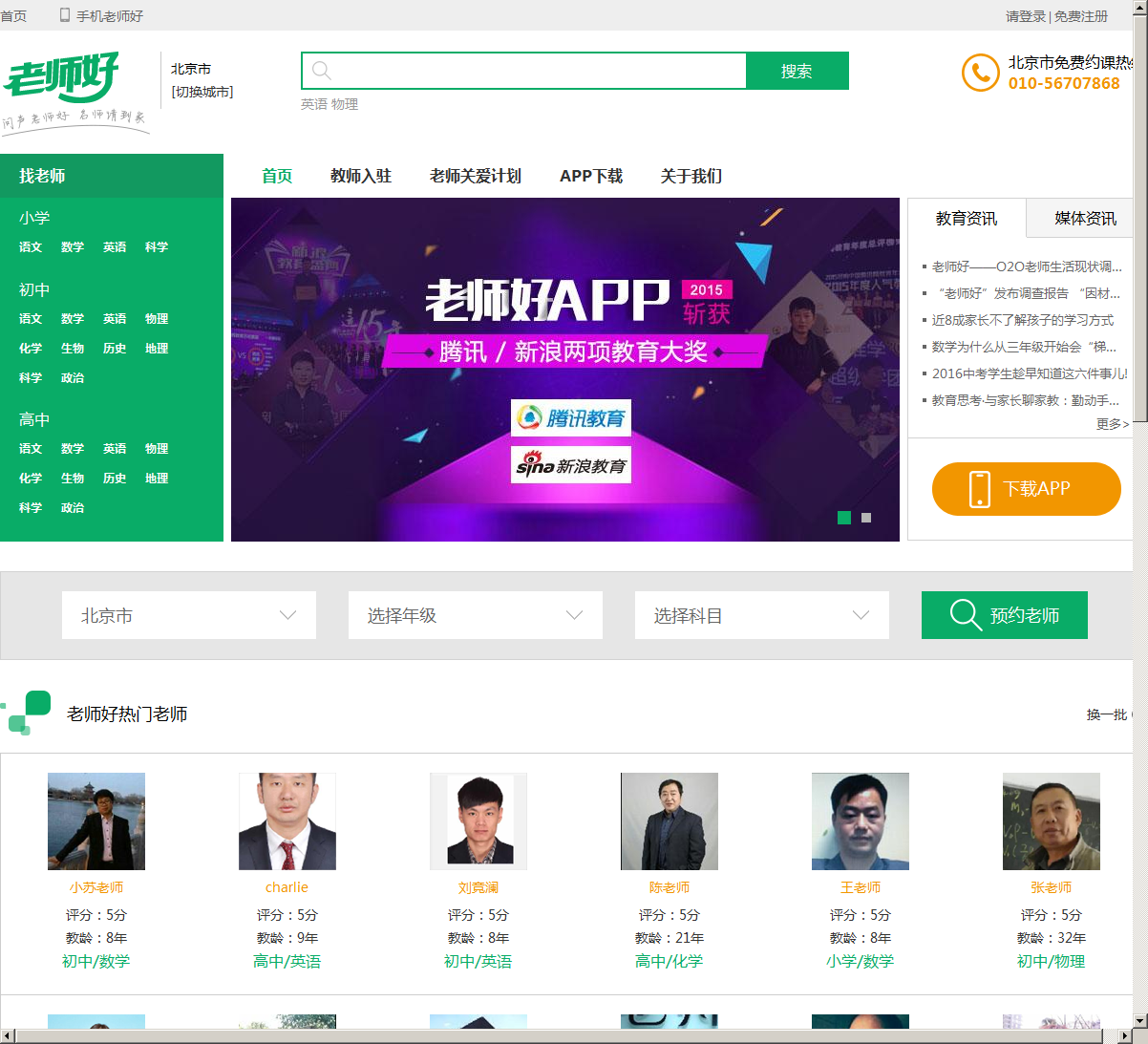The height and width of the screenshot is (1044, 1148).
Task: Click the sina 新浪教育 logo on the banner
Action: 571,465
